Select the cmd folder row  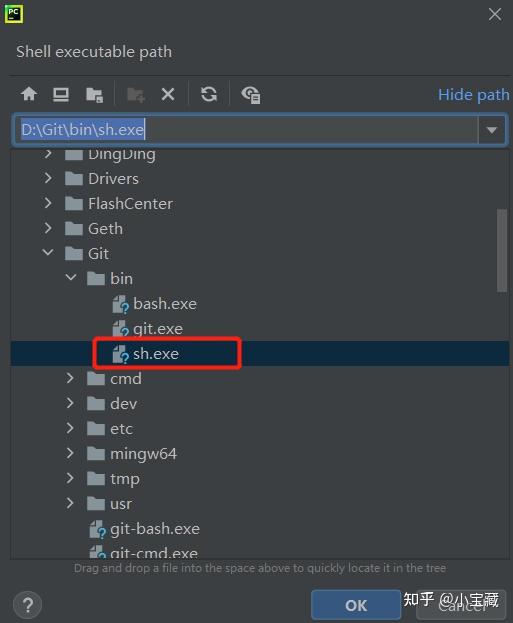pos(260,379)
